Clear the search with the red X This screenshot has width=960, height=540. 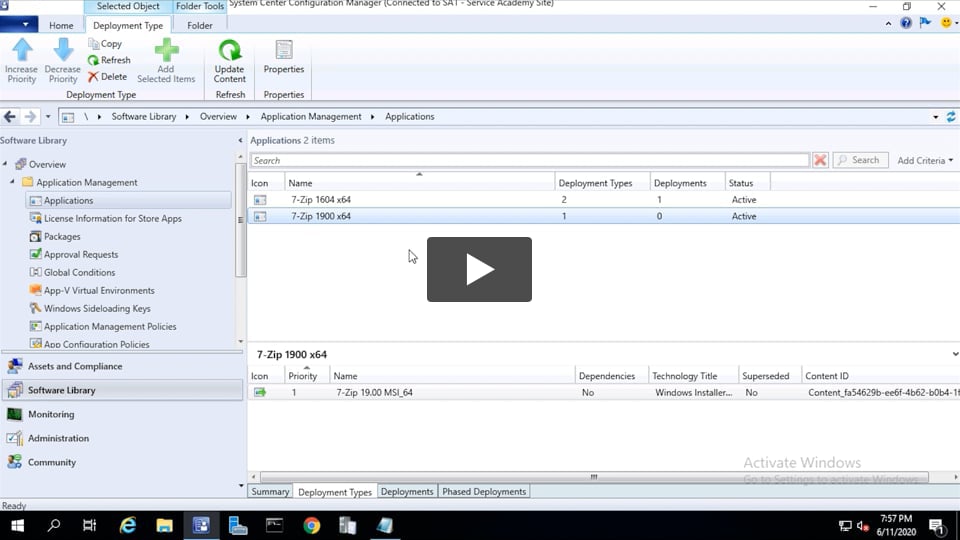820,160
